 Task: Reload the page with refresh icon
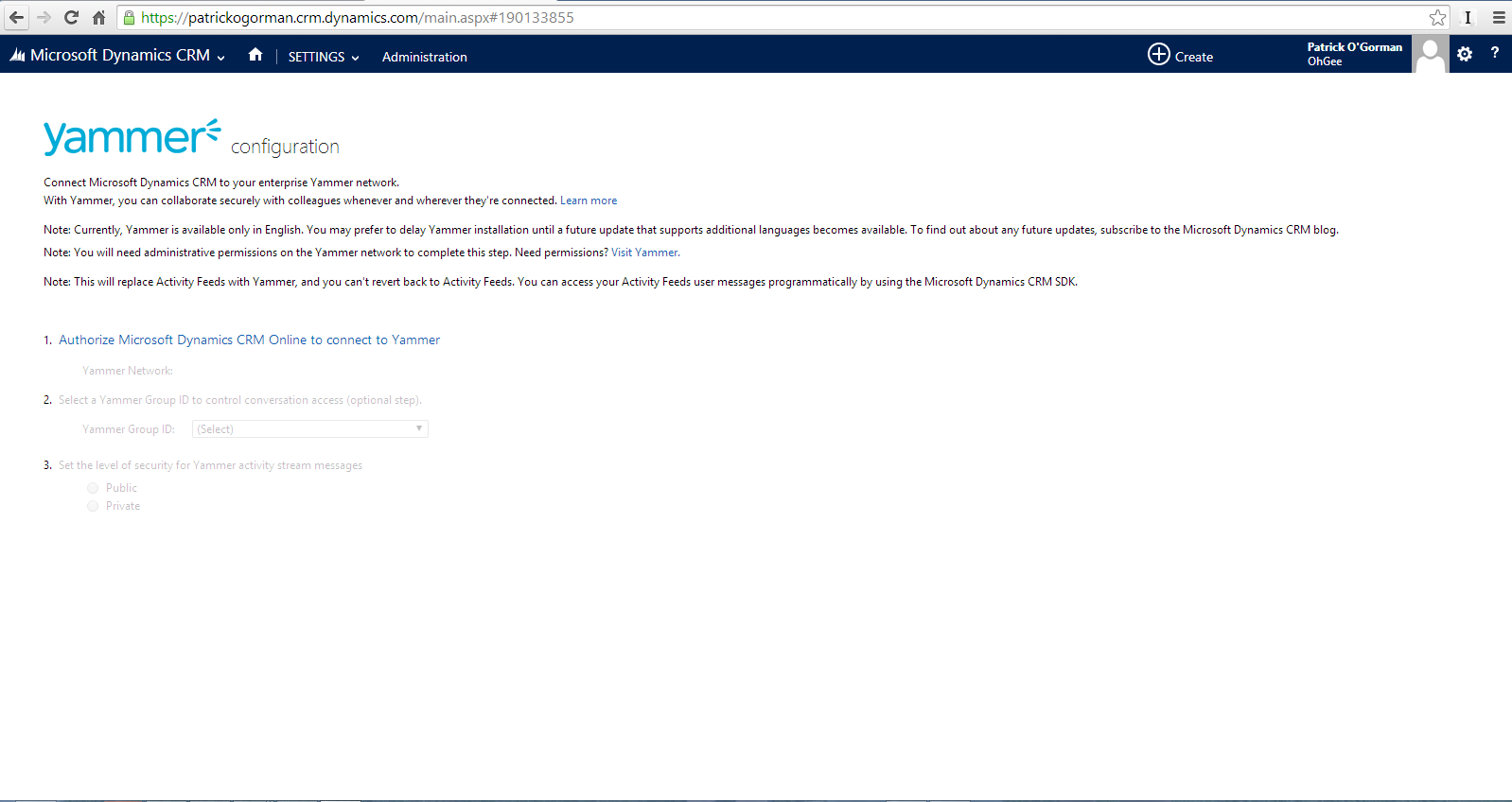(x=71, y=17)
